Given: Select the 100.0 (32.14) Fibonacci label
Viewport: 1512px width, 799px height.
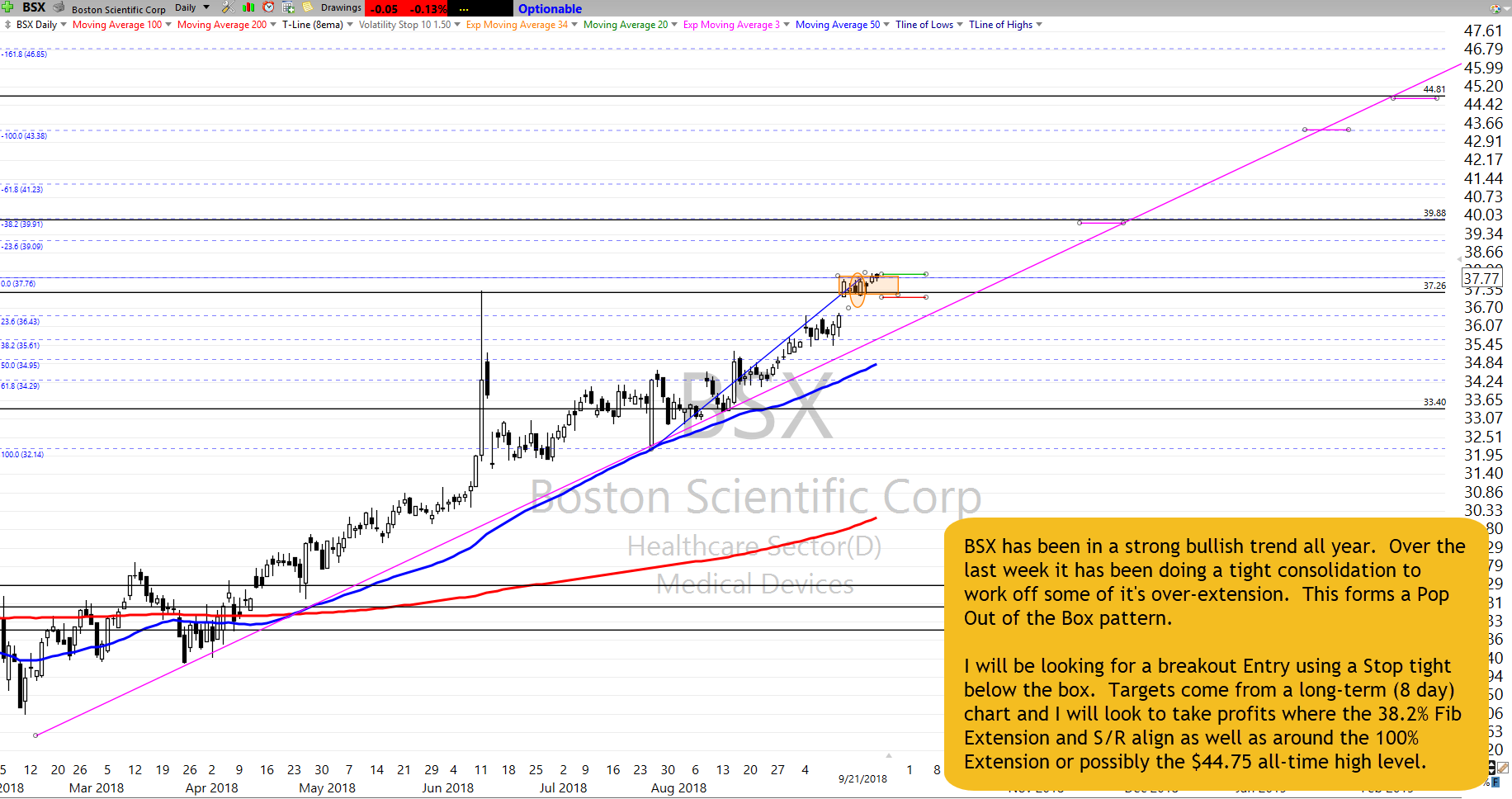Looking at the screenshot, I should 22,454.
